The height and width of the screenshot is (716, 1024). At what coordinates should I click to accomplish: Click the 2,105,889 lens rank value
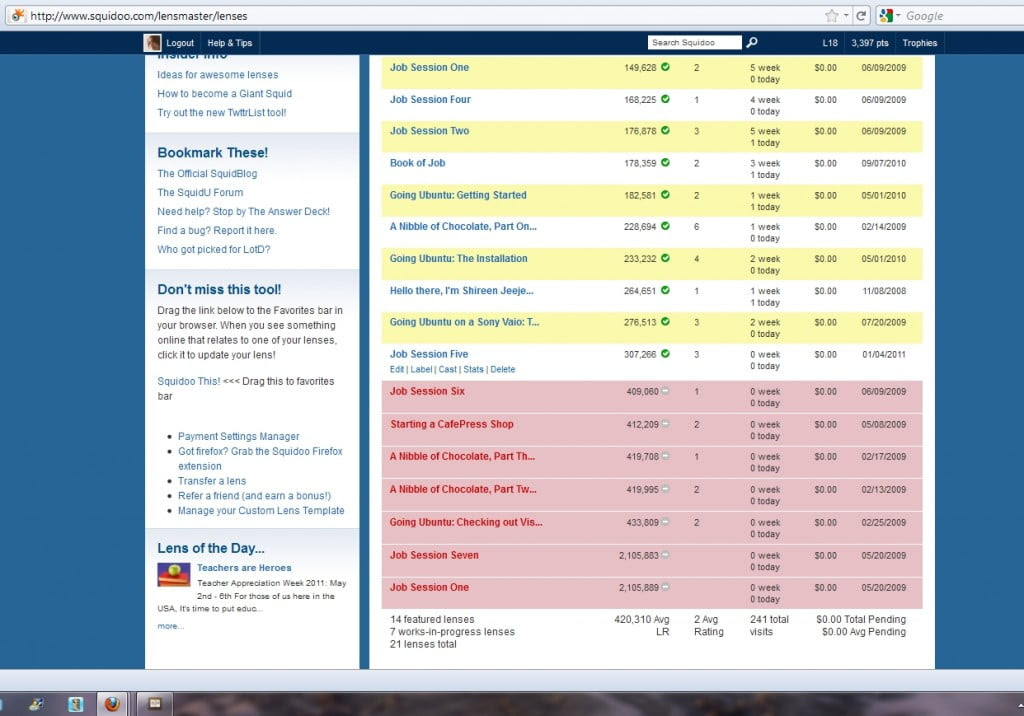(x=639, y=588)
